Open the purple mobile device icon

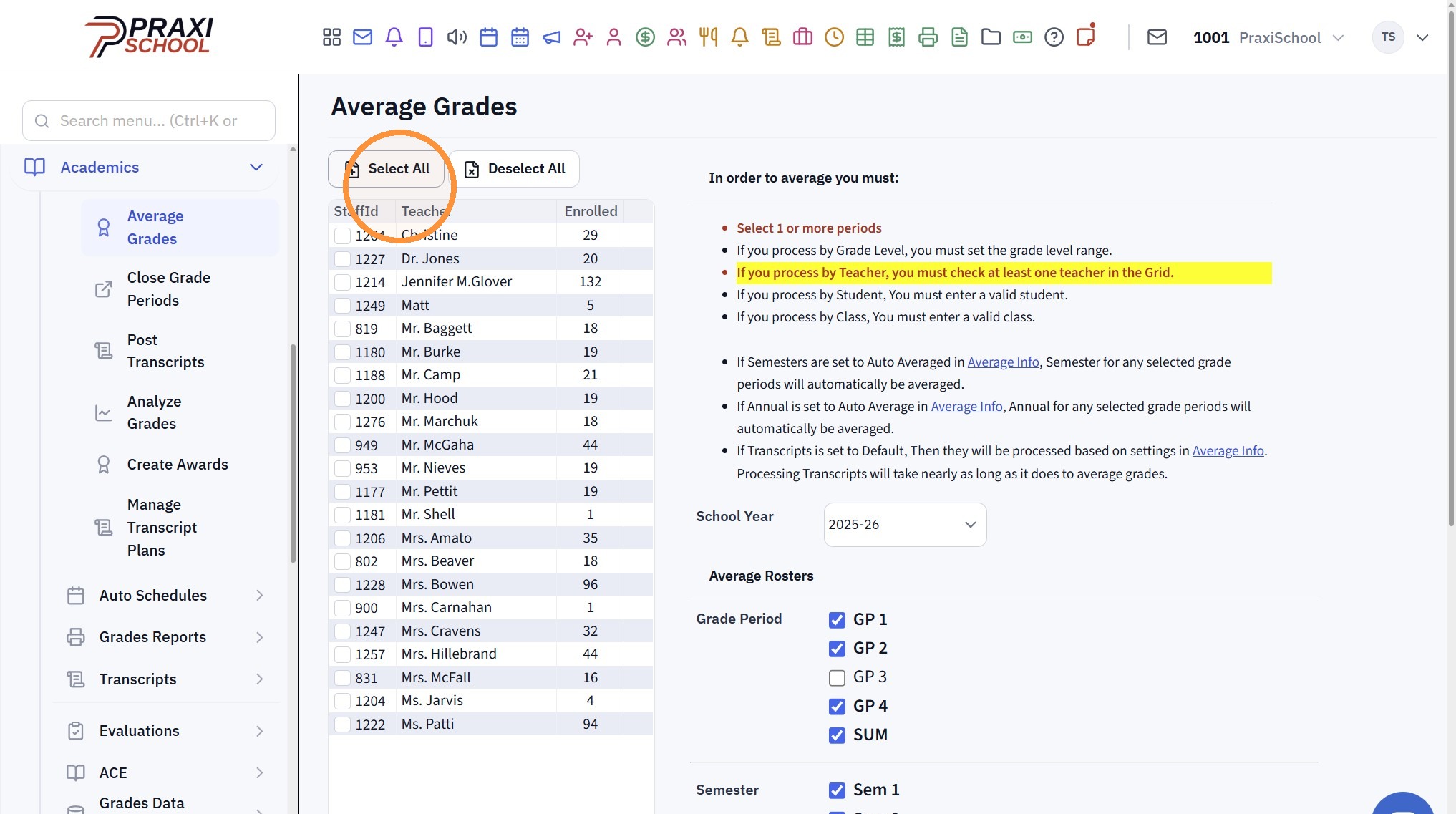[426, 37]
